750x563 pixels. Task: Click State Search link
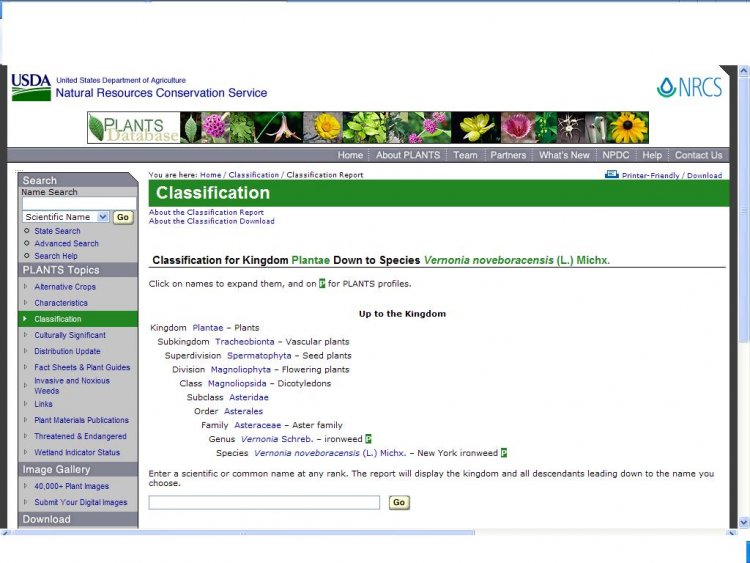tap(57, 231)
